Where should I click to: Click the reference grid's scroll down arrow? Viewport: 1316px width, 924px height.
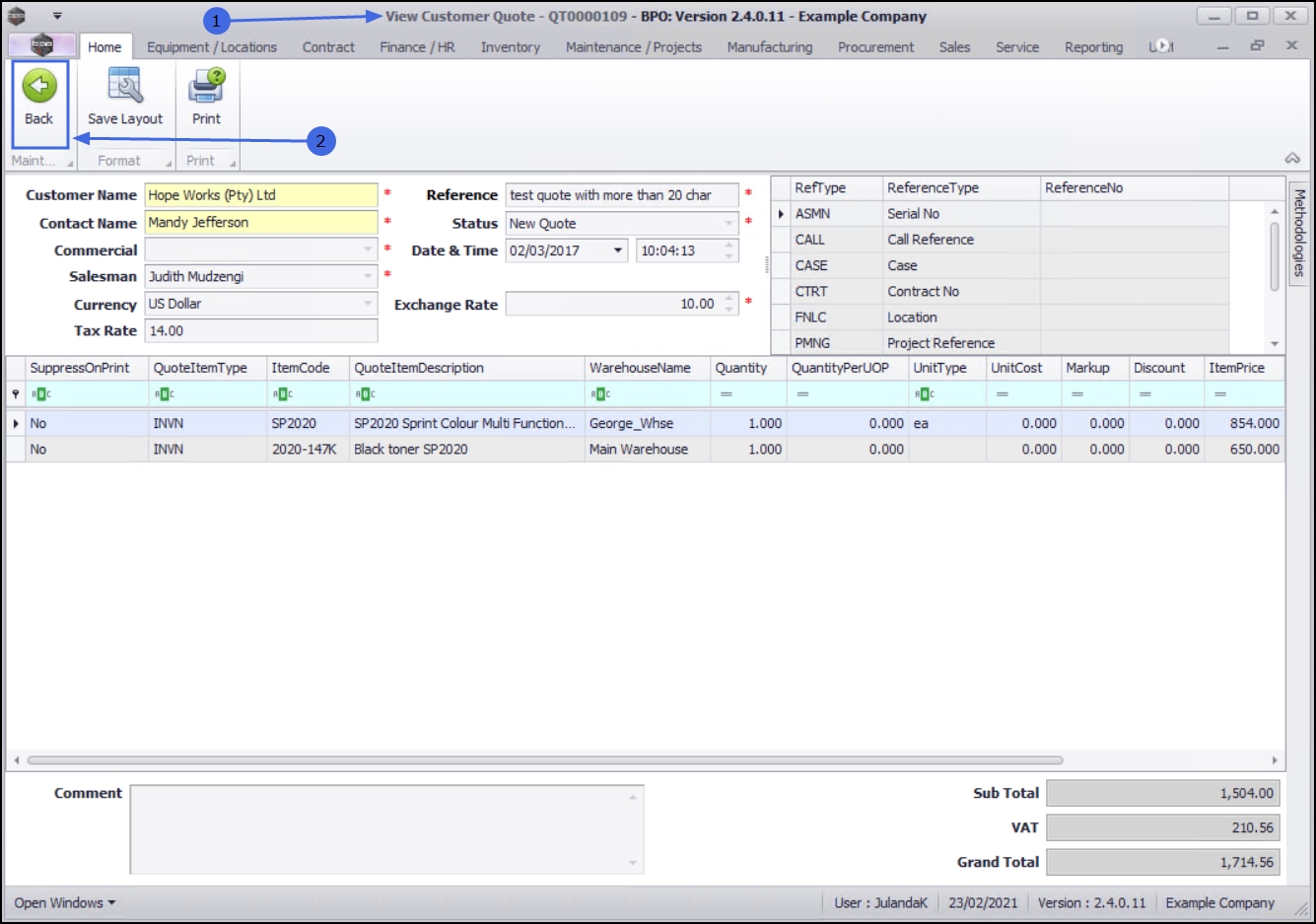coord(1275,343)
